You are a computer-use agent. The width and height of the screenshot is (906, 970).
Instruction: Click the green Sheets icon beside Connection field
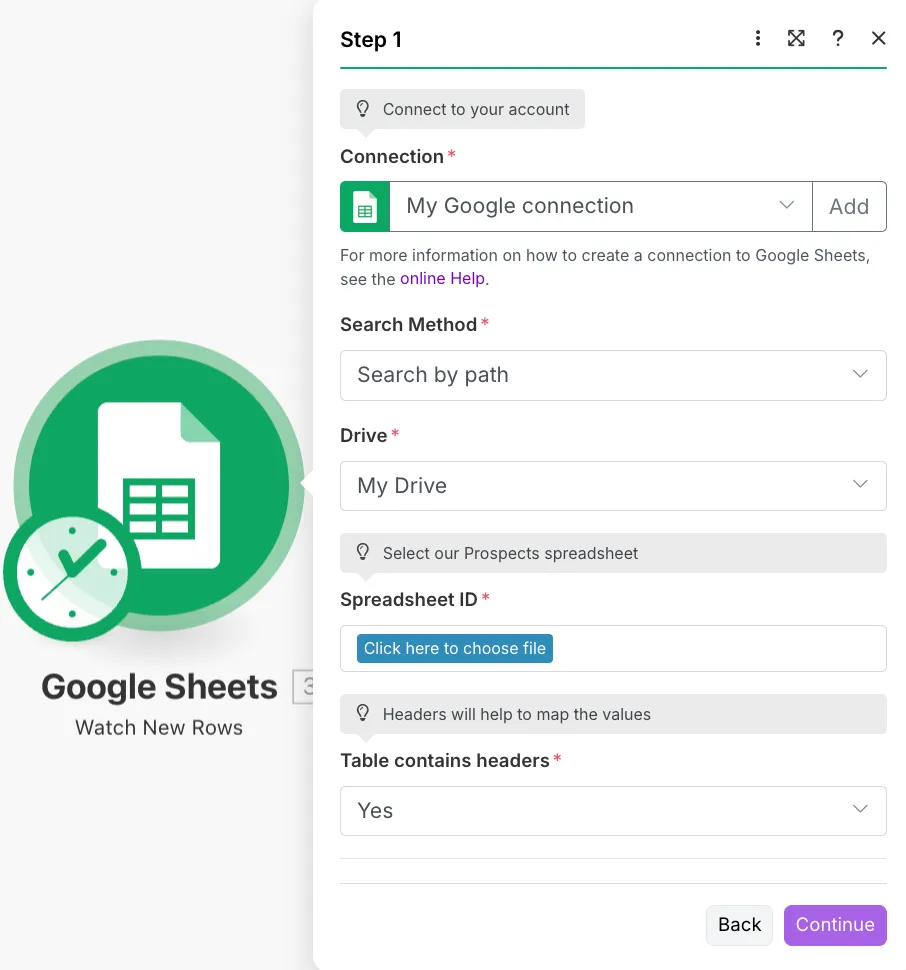pyautogui.click(x=365, y=207)
